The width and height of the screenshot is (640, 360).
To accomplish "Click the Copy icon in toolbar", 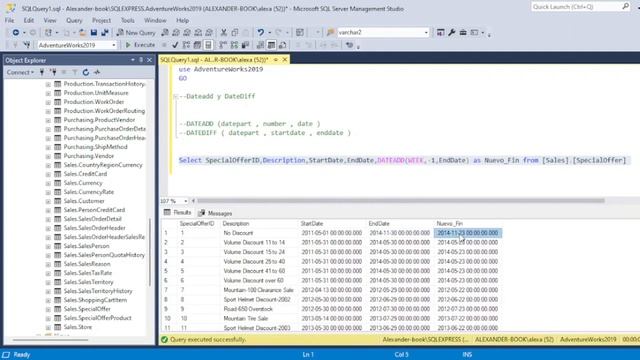I will [235, 33].
